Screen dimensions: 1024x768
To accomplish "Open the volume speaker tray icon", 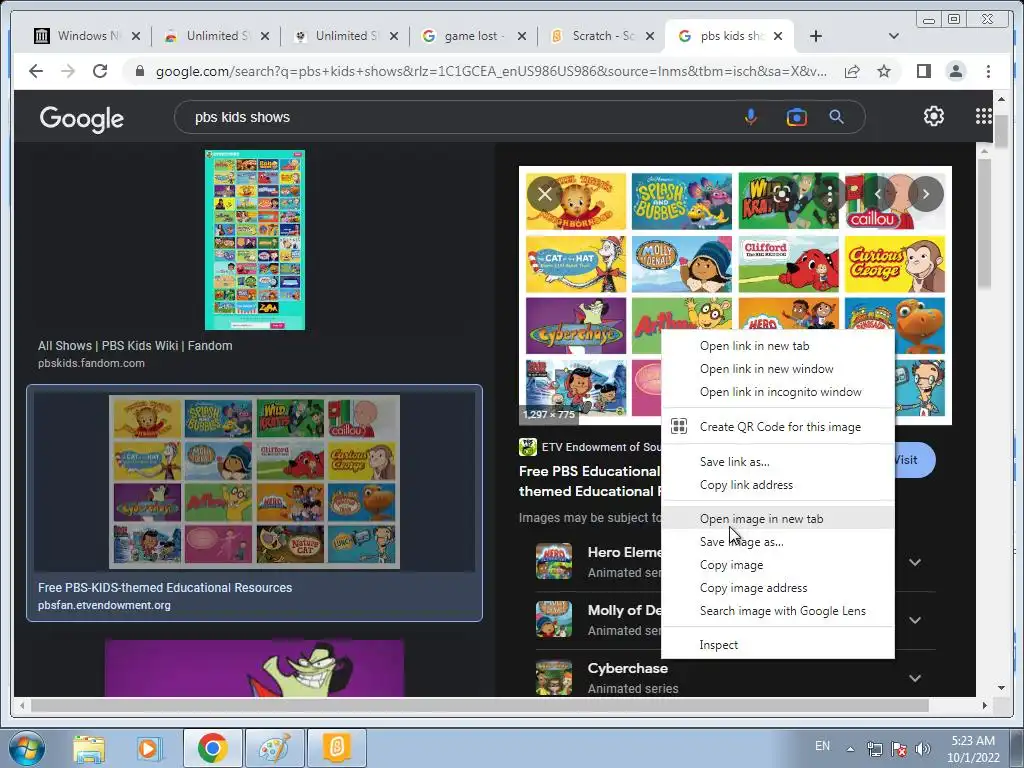I will tap(922, 749).
